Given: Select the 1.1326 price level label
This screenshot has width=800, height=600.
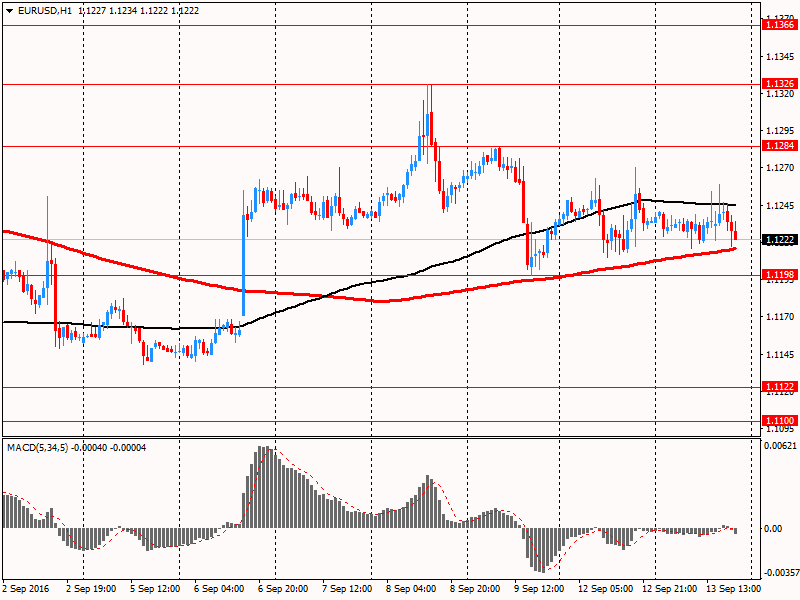Looking at the screenshot, I should pyautogui.click(x=779, y=83).
